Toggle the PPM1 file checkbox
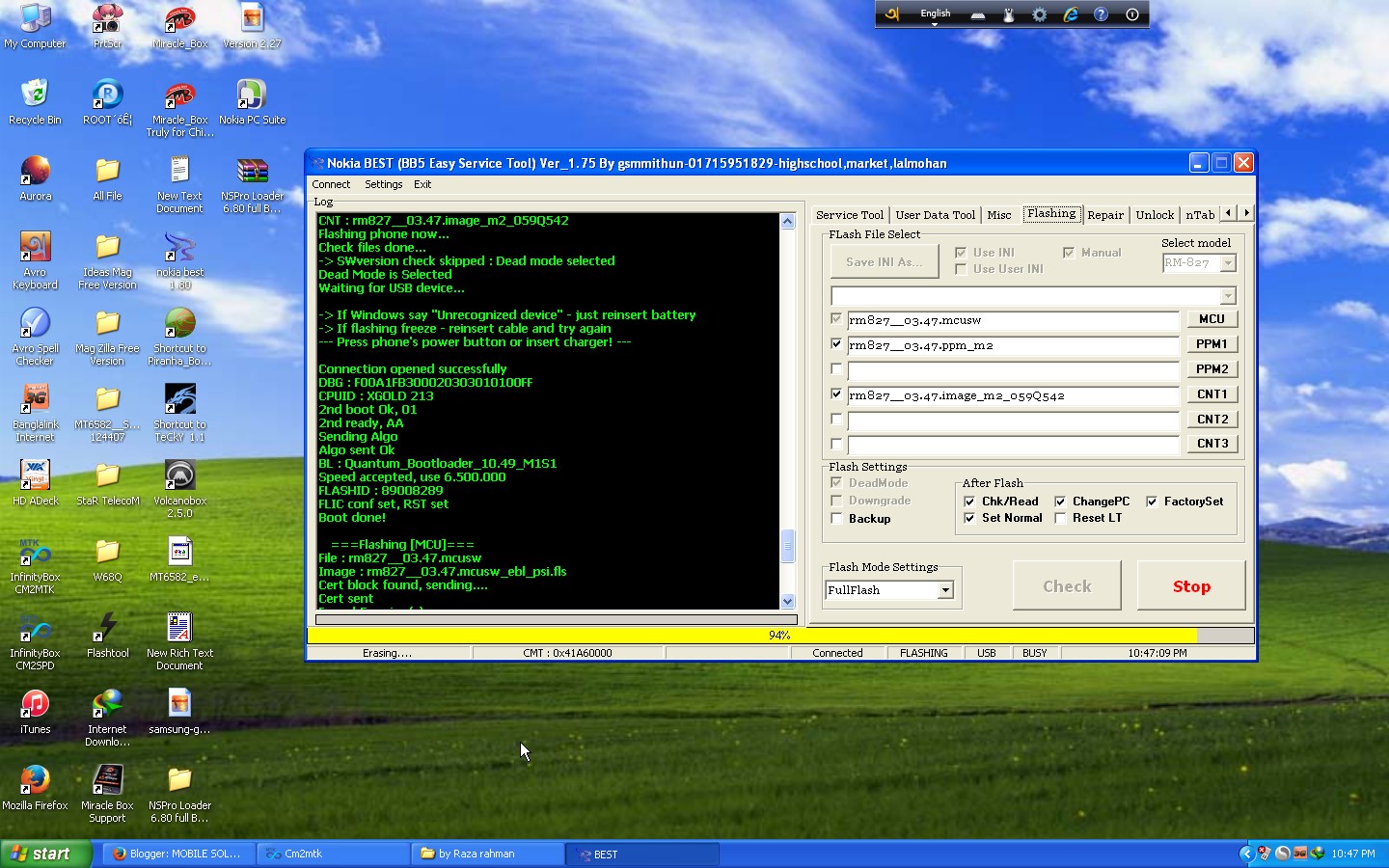 pos(836,343)
